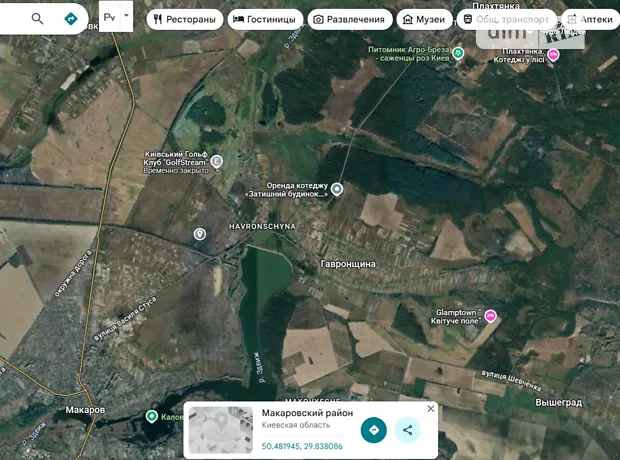Expand the Ру language dropdown arrow
Viewport: 620px width, 460px height.
126,18
